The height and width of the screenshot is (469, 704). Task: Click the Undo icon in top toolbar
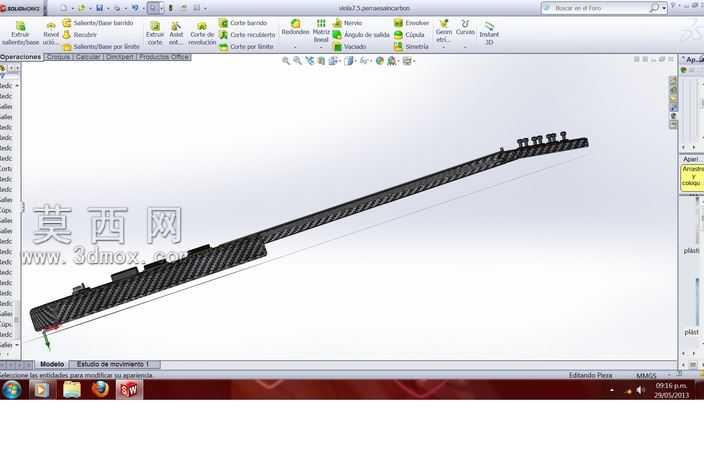tap(135, 8)
